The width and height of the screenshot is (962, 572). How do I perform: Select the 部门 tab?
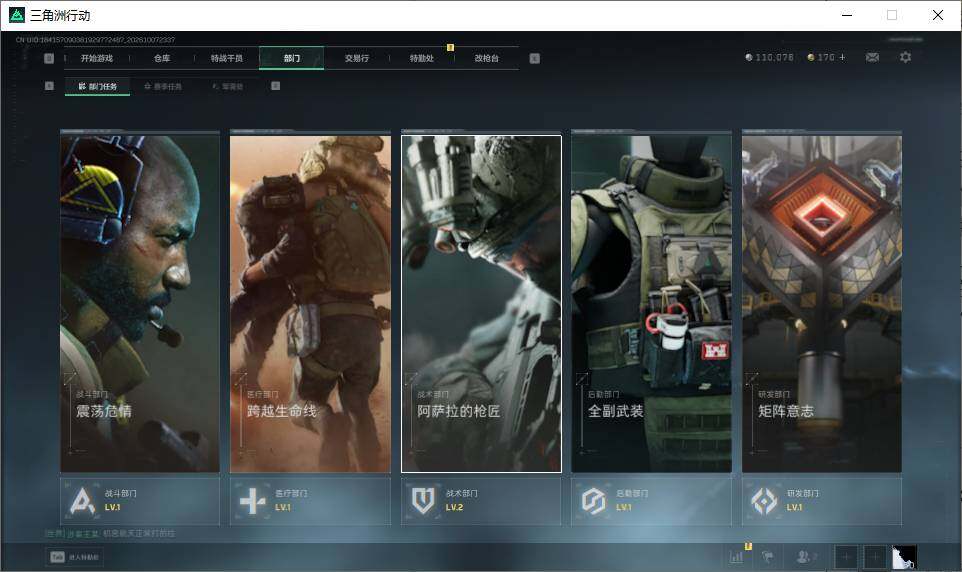coord(291,58)
